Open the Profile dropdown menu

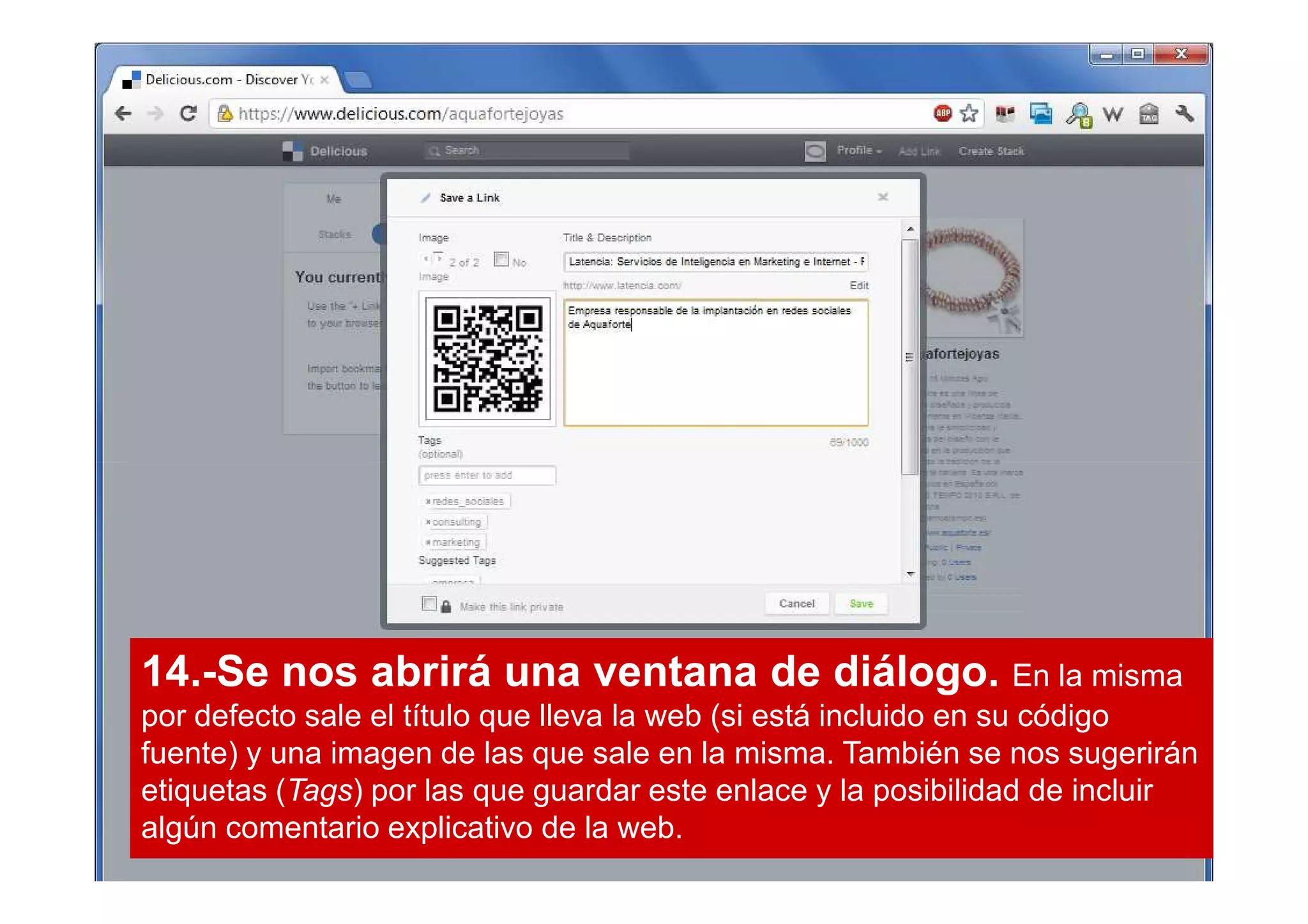coord(859,150)
